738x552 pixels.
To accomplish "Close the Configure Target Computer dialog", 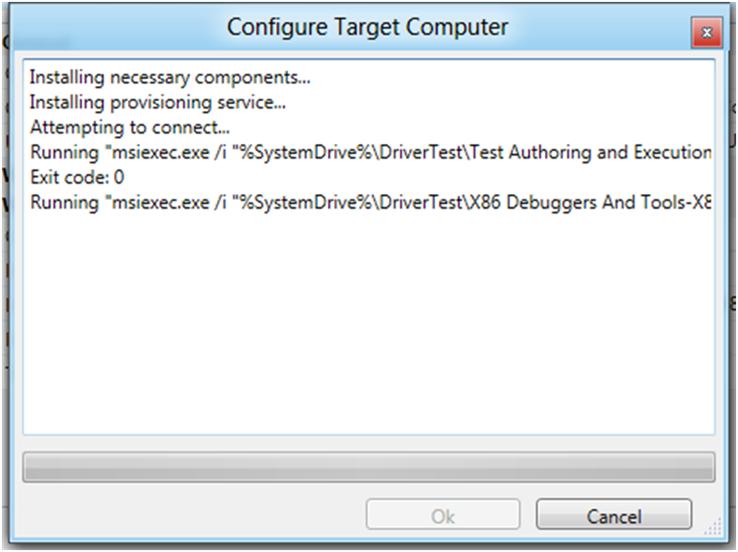I will [x=706, y=32].
